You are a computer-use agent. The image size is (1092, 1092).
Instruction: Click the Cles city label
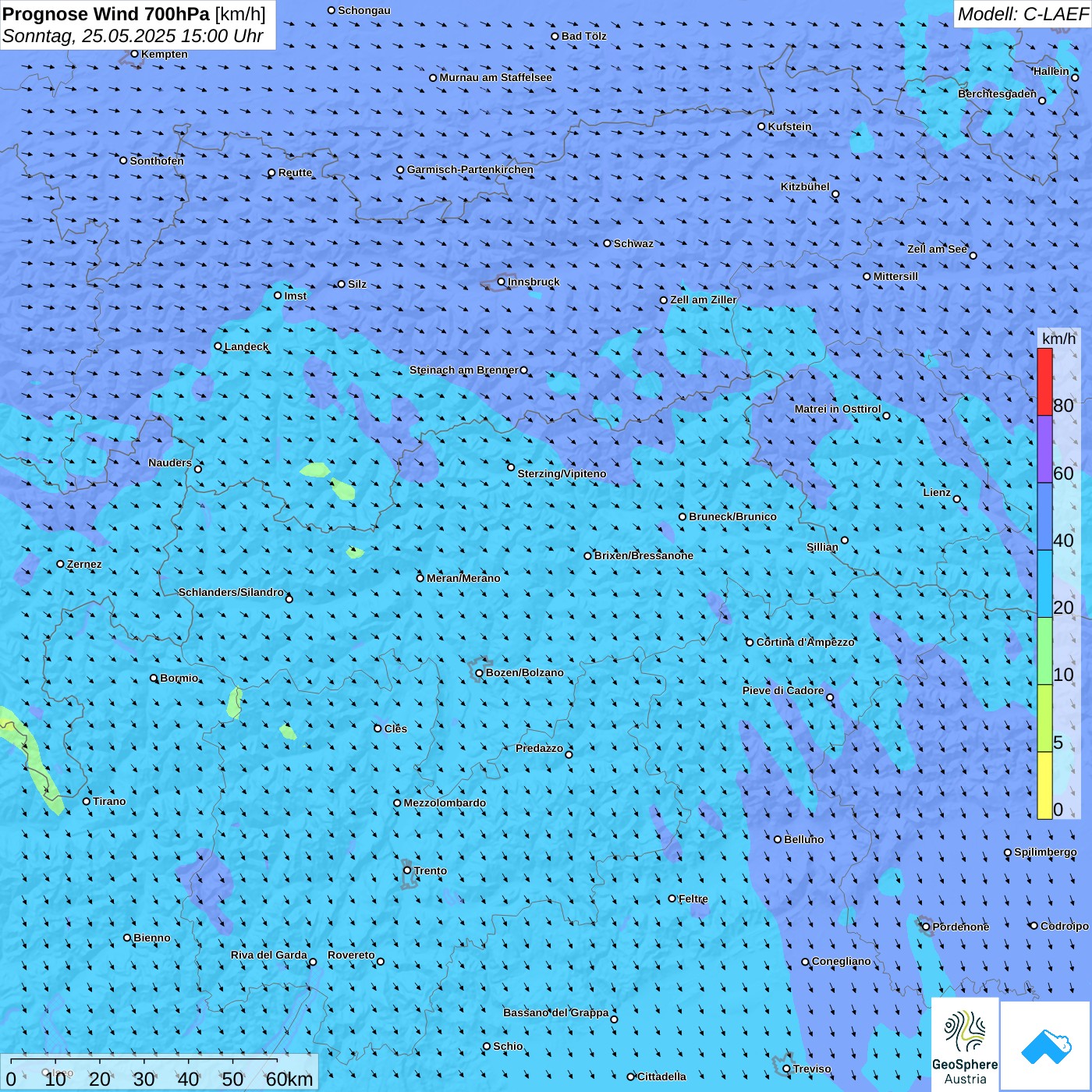(x=395, y=729)
